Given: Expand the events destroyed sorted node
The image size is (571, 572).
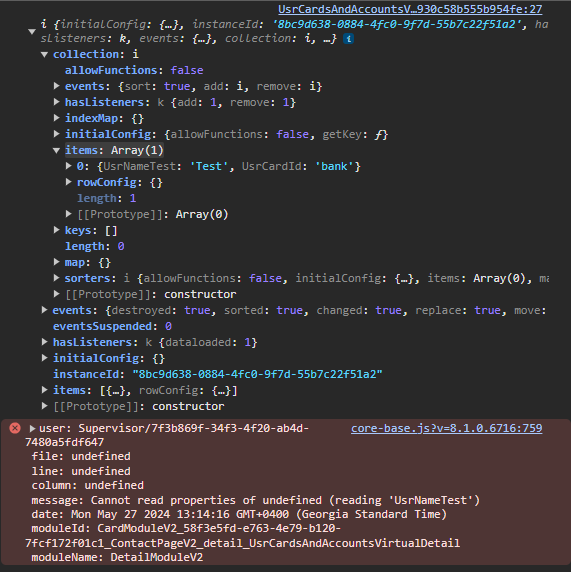Looking at the screenshot, I should click(45, 310).
